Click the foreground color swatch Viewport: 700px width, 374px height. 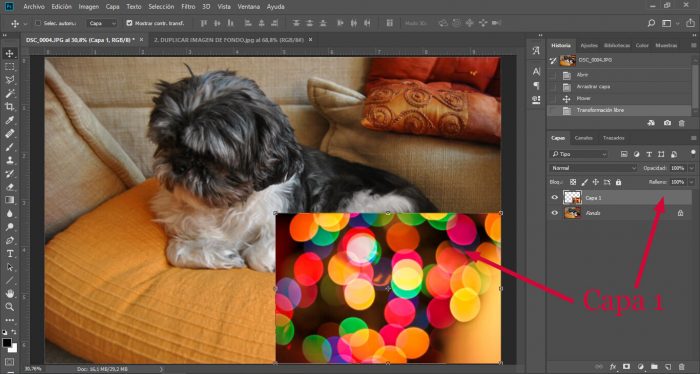7,343
